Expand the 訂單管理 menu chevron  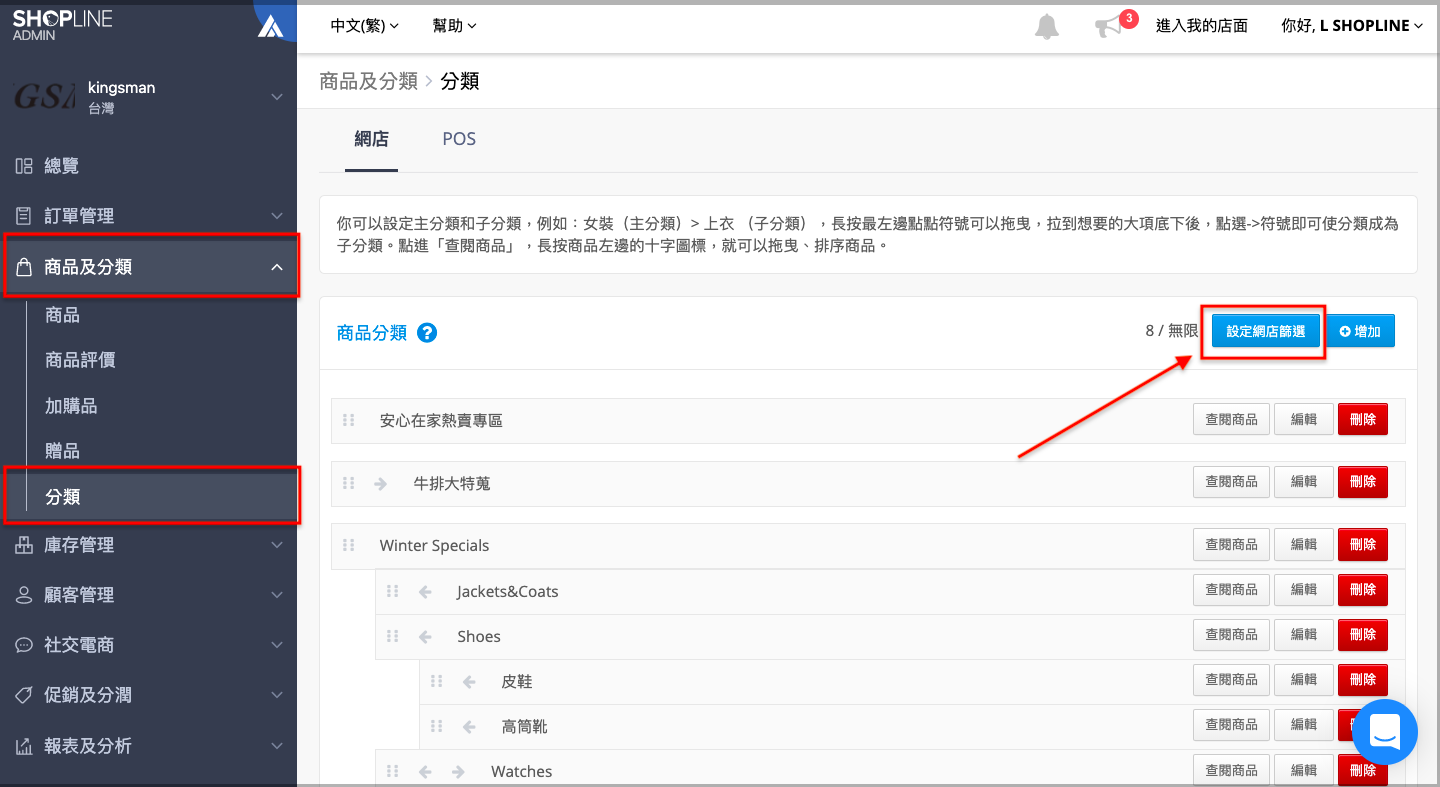pos(277,216)
